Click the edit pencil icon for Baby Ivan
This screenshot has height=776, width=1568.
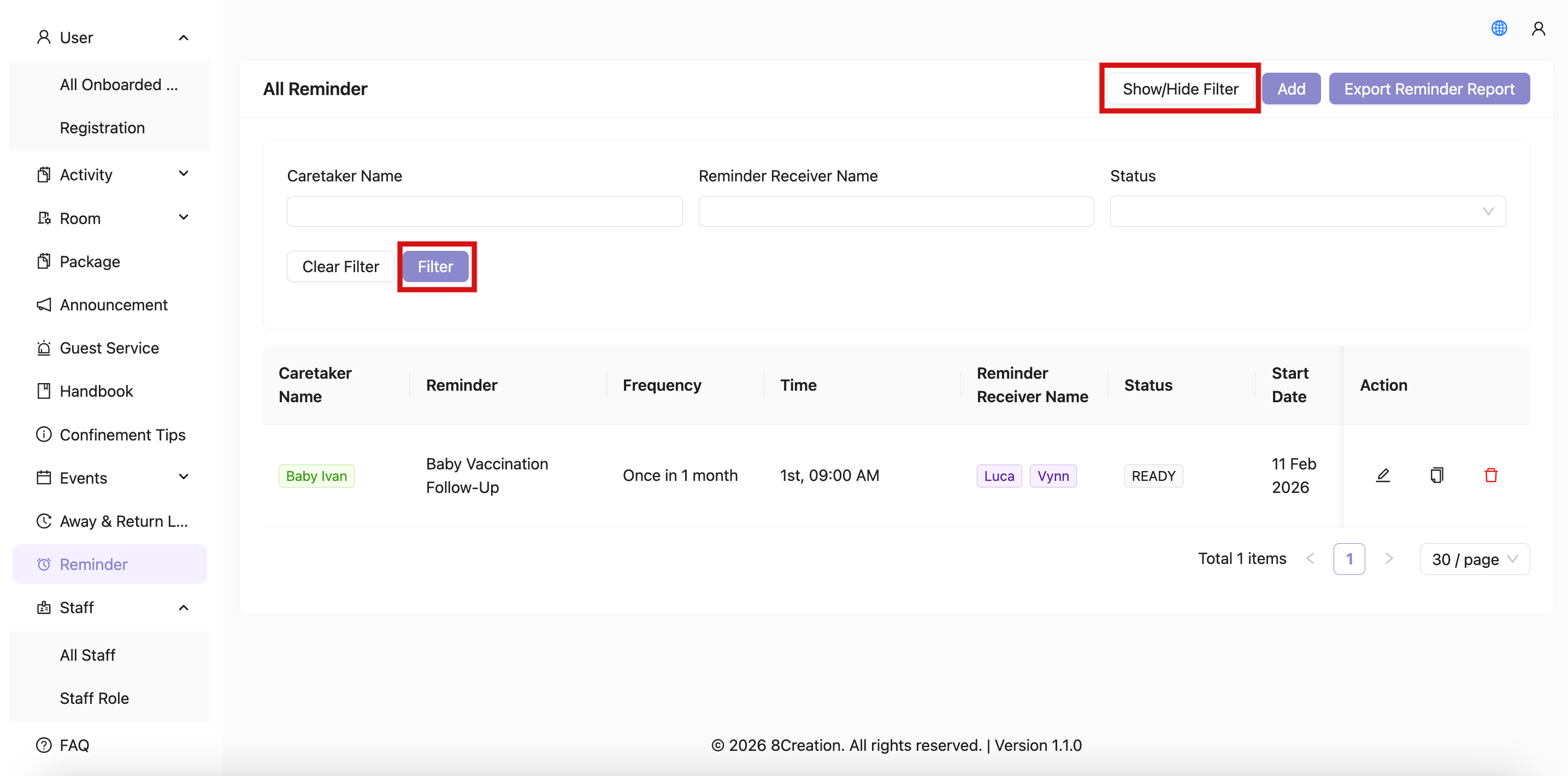point(1382,475)
